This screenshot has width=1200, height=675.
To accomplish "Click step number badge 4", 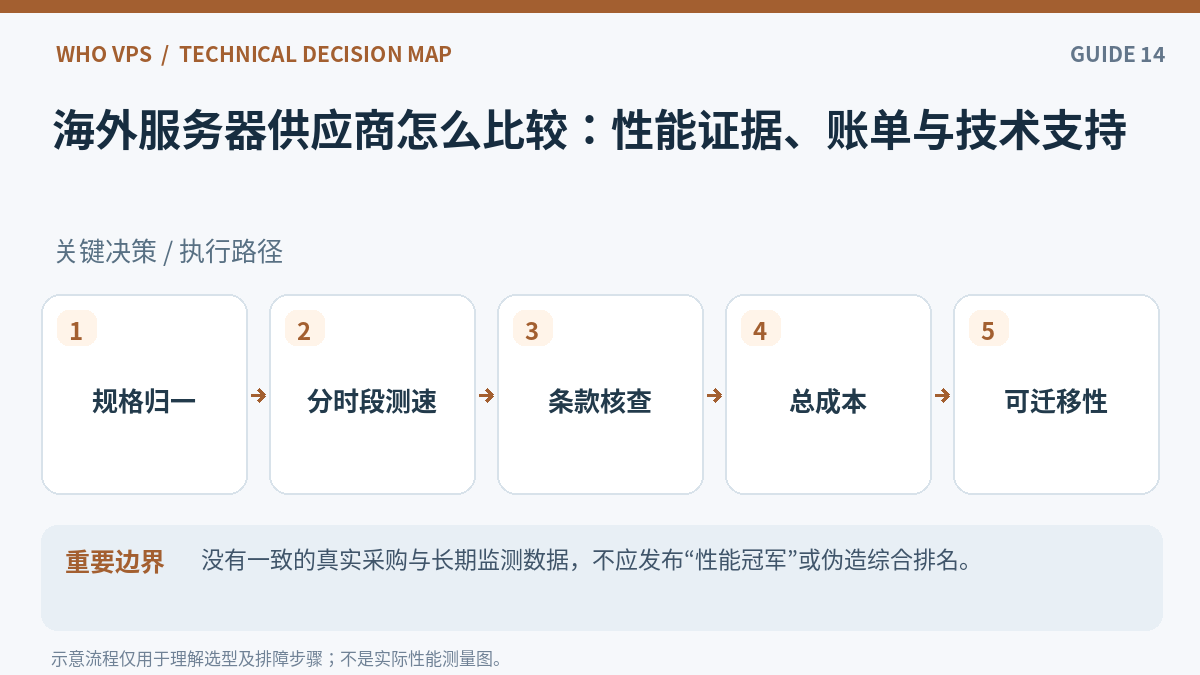I will pyautogui.click(x=761, y=329).
